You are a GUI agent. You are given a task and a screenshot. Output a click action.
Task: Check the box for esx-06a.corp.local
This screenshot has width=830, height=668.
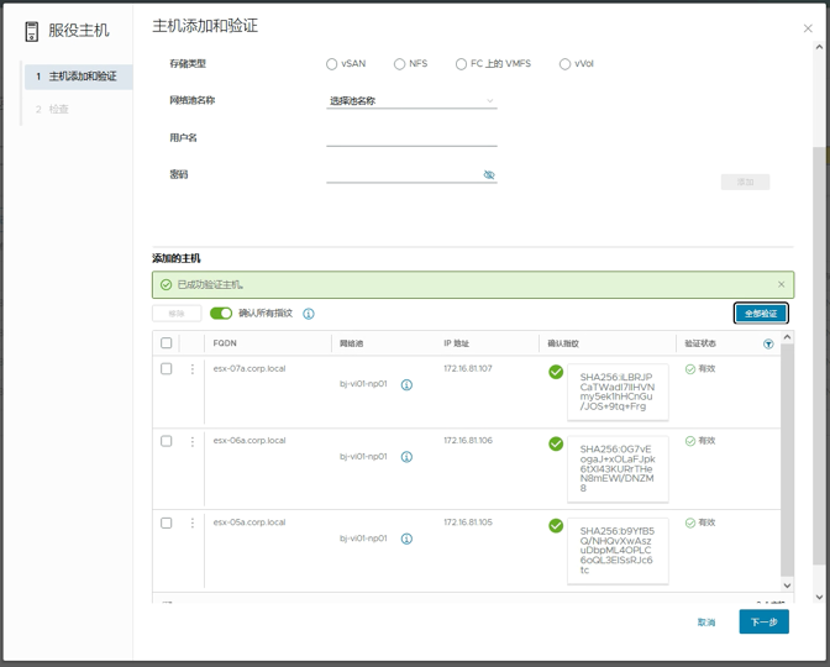pyautogui.click(x=166, y=441)
